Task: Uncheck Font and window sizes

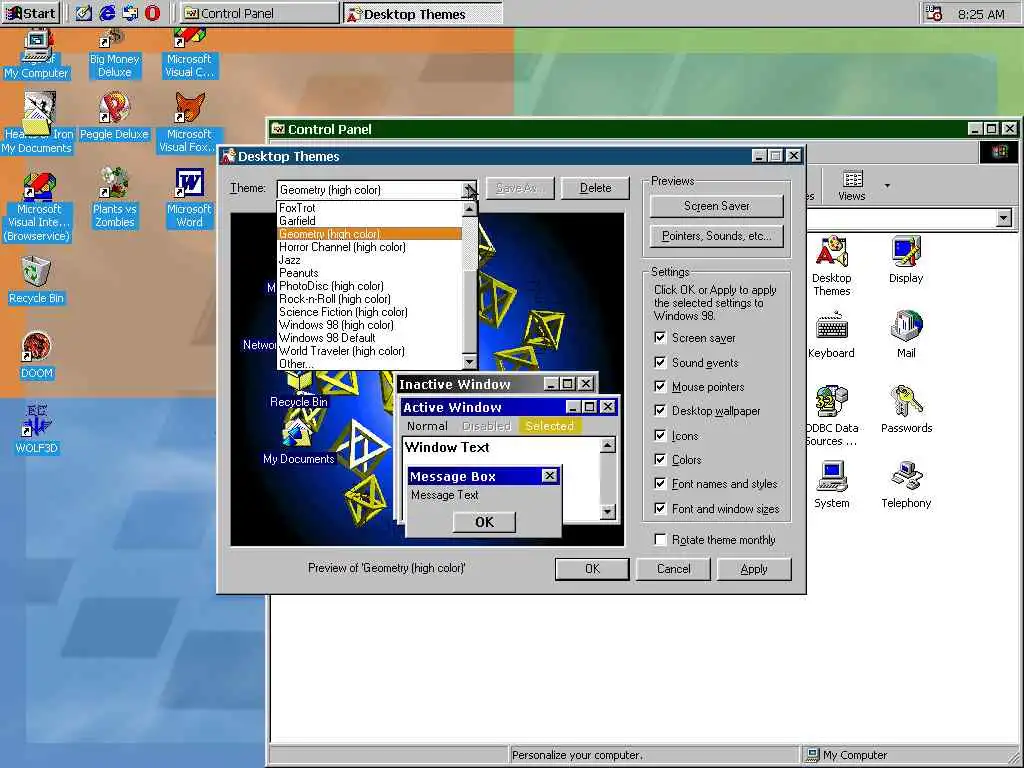Action: click(x=660, y=509)
